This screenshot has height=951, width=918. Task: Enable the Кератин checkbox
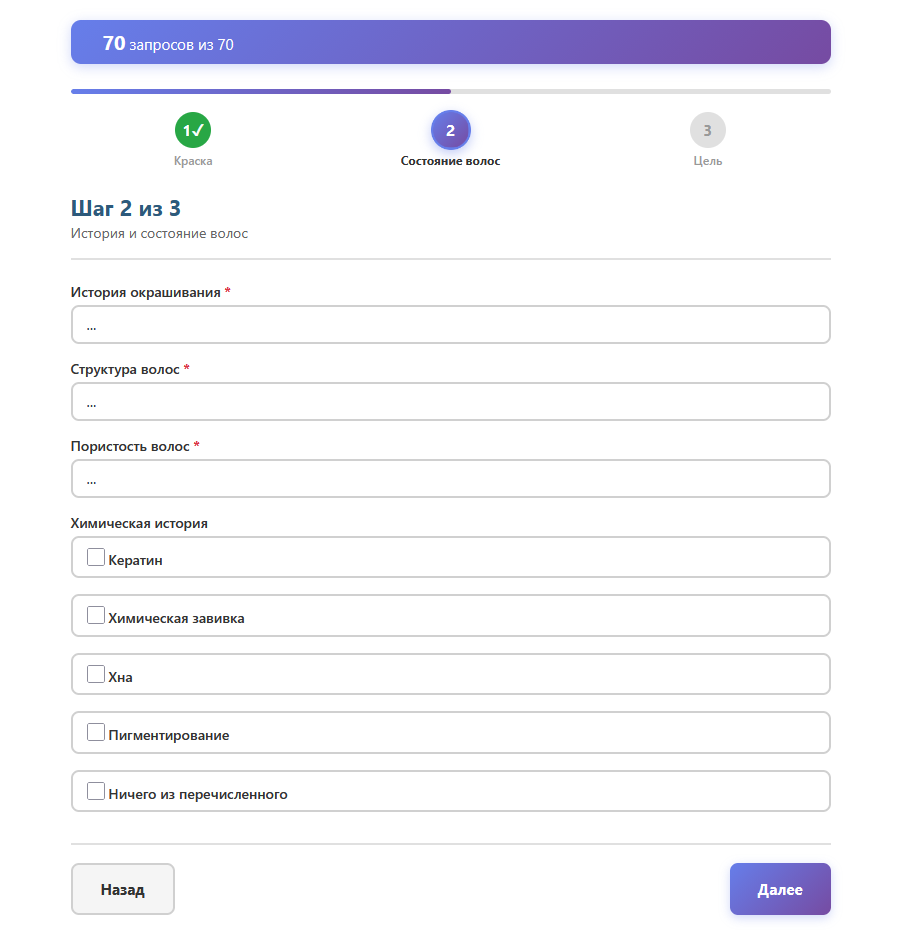tap(96, 557)
